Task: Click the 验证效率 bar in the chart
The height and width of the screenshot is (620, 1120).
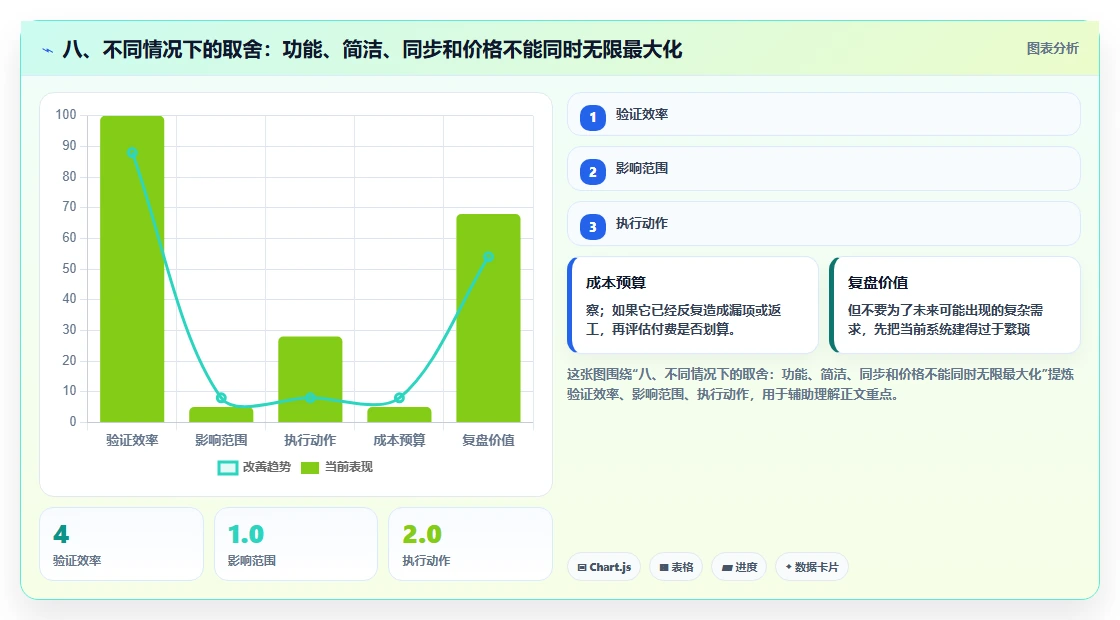Action: click(132, 269)
